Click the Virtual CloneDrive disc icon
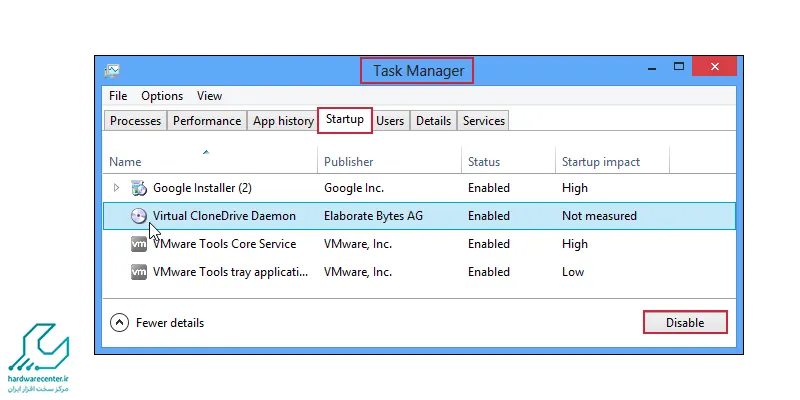The image size is (800, 400). point(139,216)
